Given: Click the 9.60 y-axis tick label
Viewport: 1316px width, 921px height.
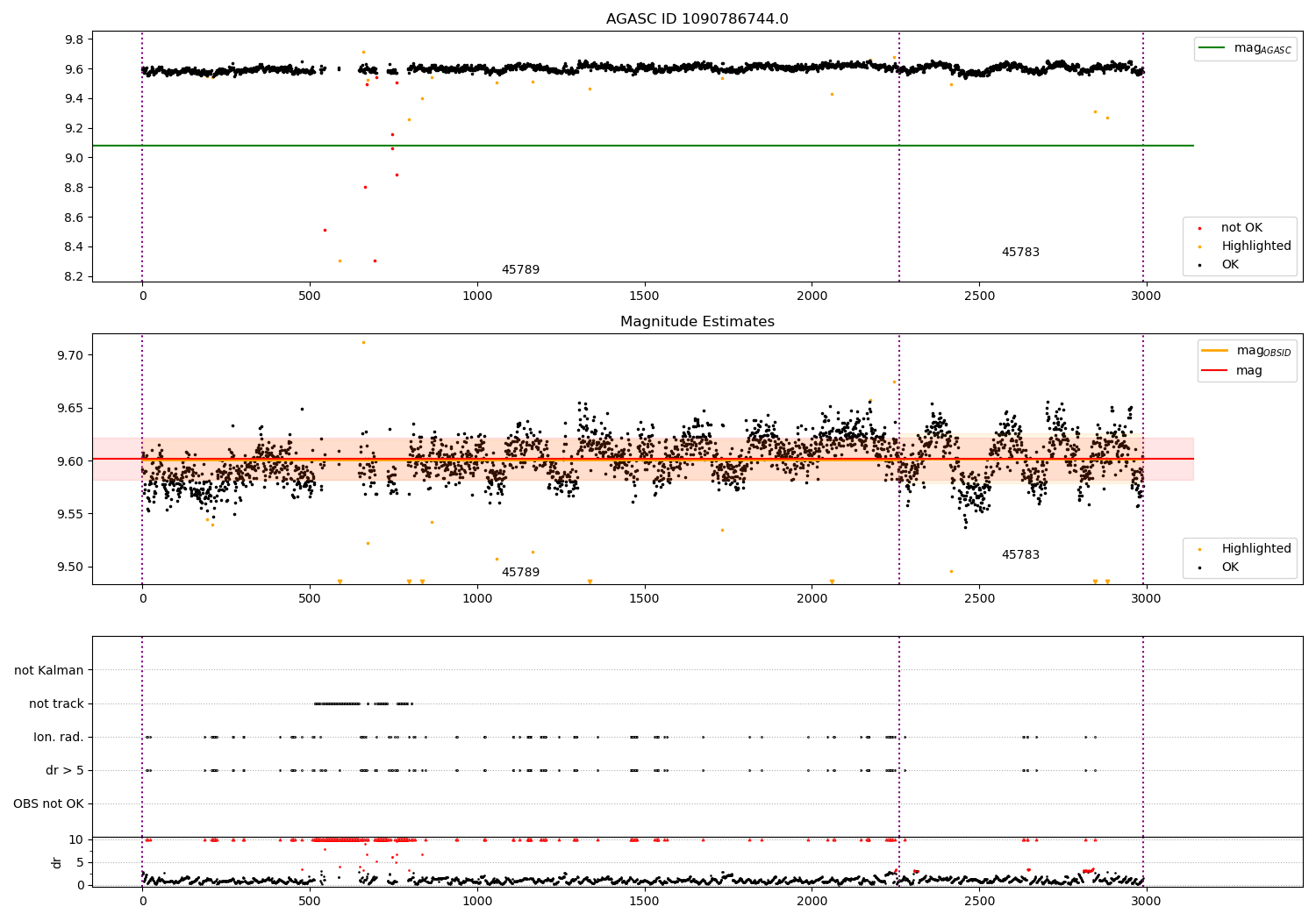Looking at the screenshot, I should click(x=71, y=461).
